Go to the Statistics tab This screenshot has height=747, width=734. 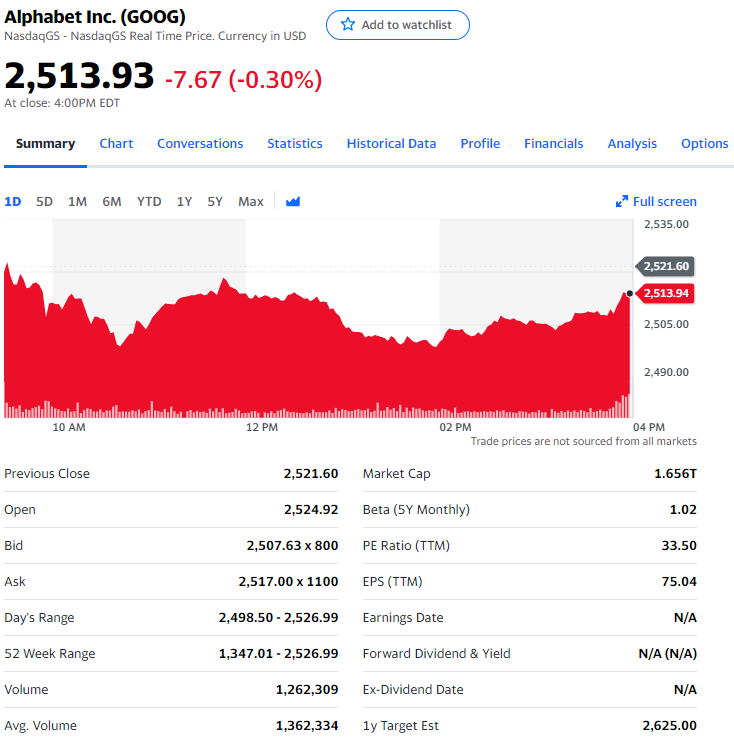(x=295, y=143)
